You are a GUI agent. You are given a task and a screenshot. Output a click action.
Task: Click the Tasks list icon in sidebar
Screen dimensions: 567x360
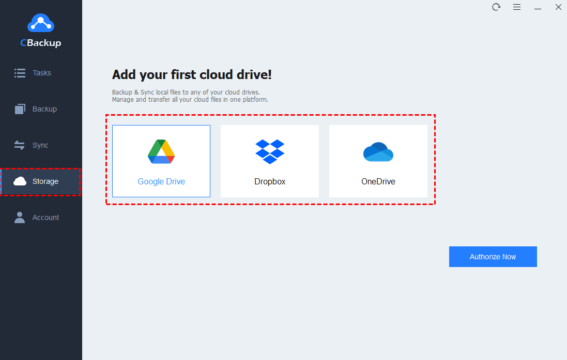[20, 73]
